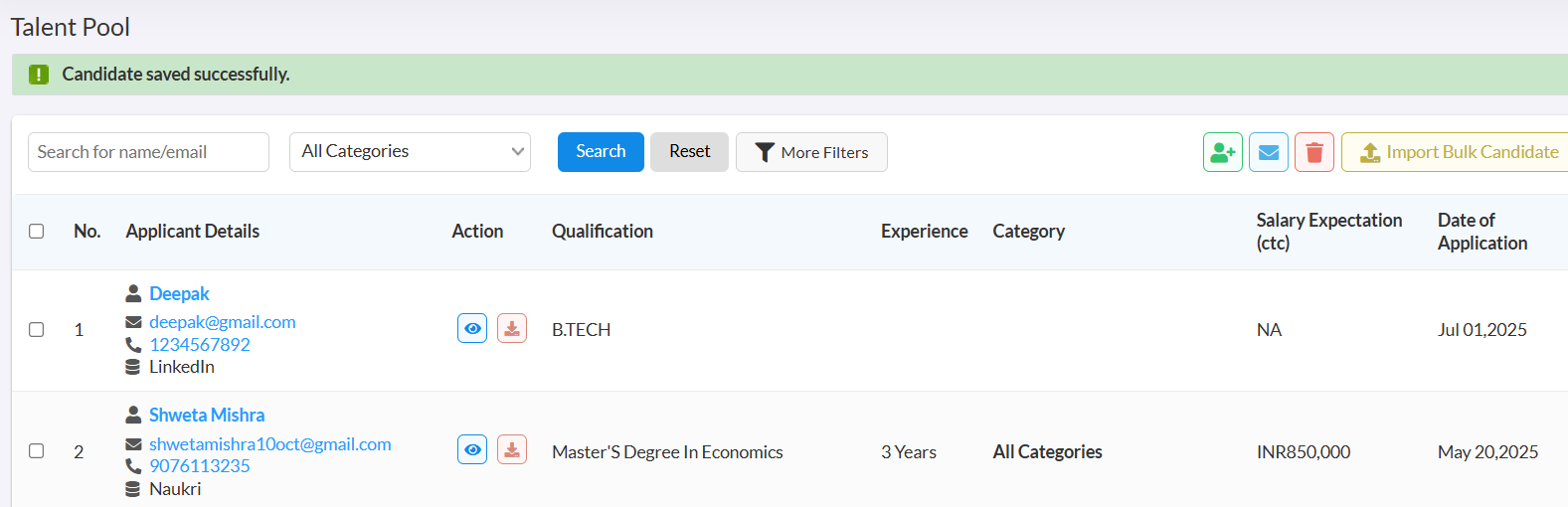1568x507 pixels.
Task: Download Deepak's resume
Action: coord(512,328)
